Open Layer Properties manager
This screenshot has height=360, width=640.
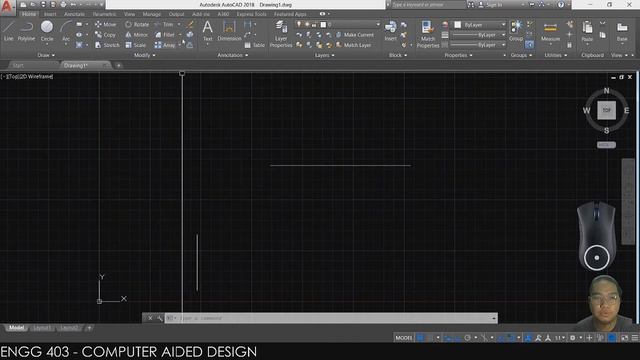pos(281,34)
